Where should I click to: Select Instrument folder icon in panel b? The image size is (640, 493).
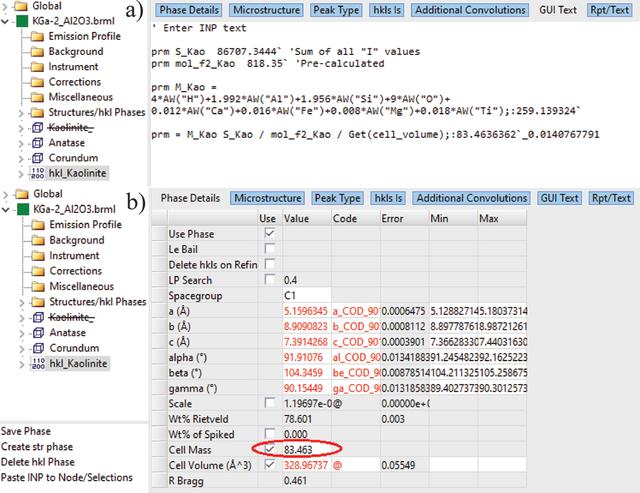pos(38,256)
